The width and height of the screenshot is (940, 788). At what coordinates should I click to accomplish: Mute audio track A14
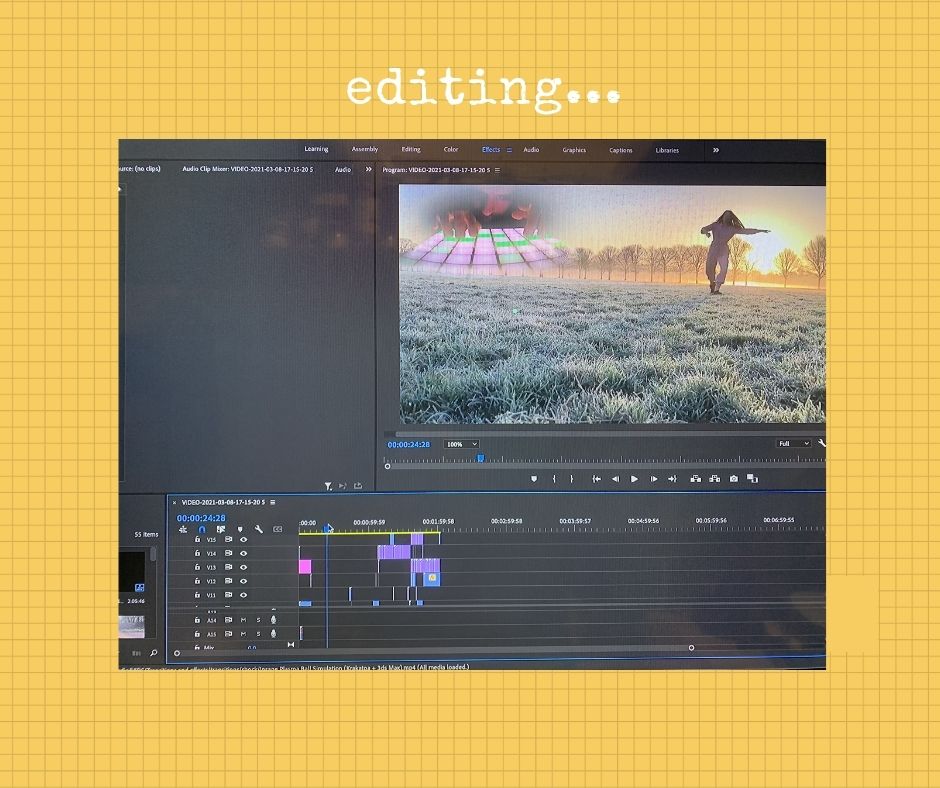(x=243, y=620)
